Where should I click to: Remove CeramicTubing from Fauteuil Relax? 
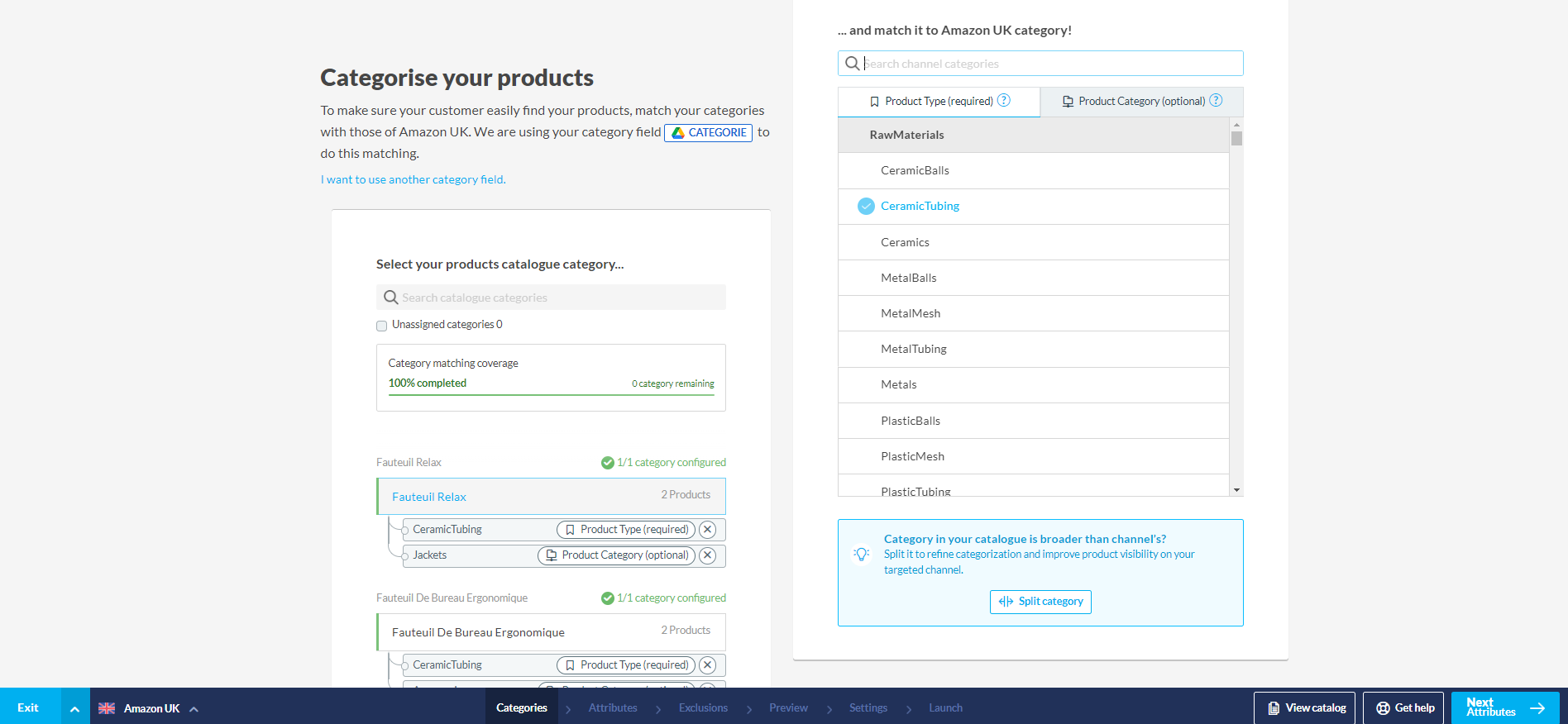click(x=707, y=530)
